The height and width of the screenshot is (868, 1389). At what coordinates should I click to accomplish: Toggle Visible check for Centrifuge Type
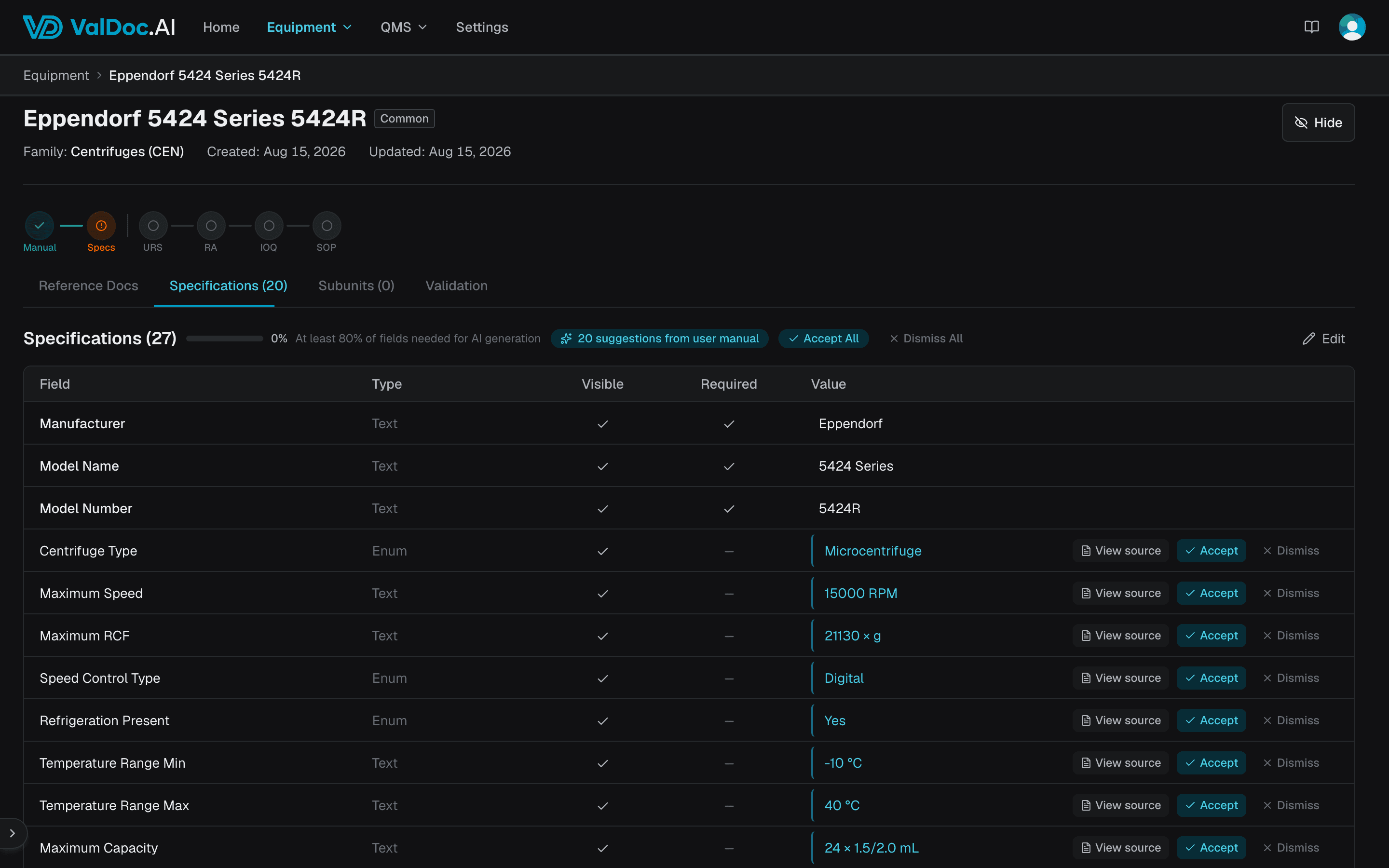[602, 551]
